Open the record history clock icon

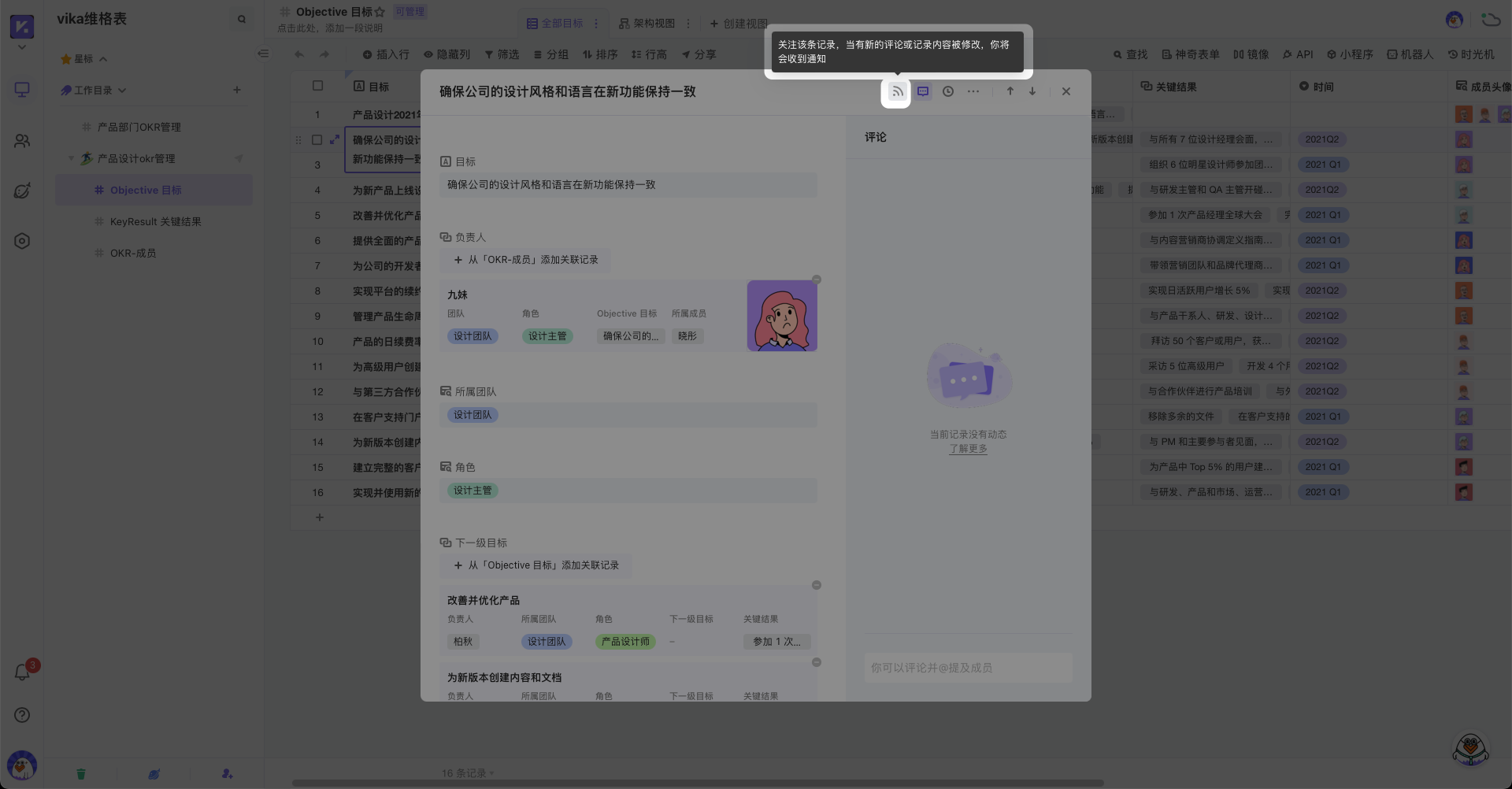click(x=948, y=91)
